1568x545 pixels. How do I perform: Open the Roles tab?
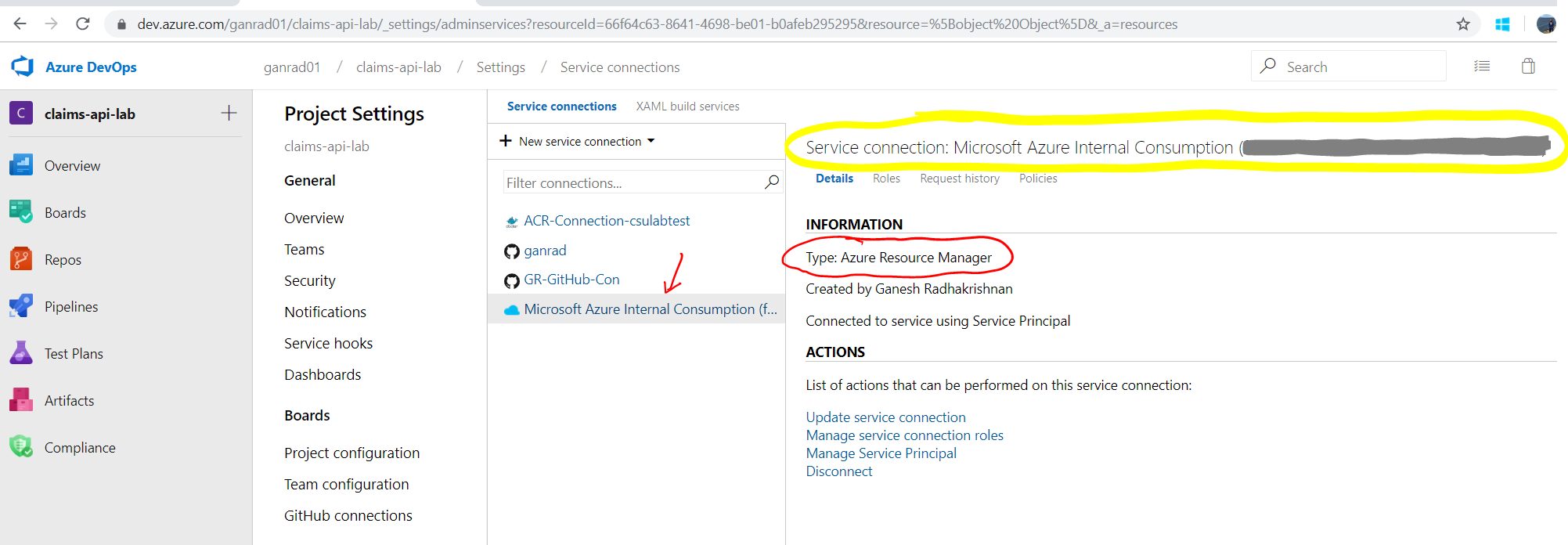[886, 179]
